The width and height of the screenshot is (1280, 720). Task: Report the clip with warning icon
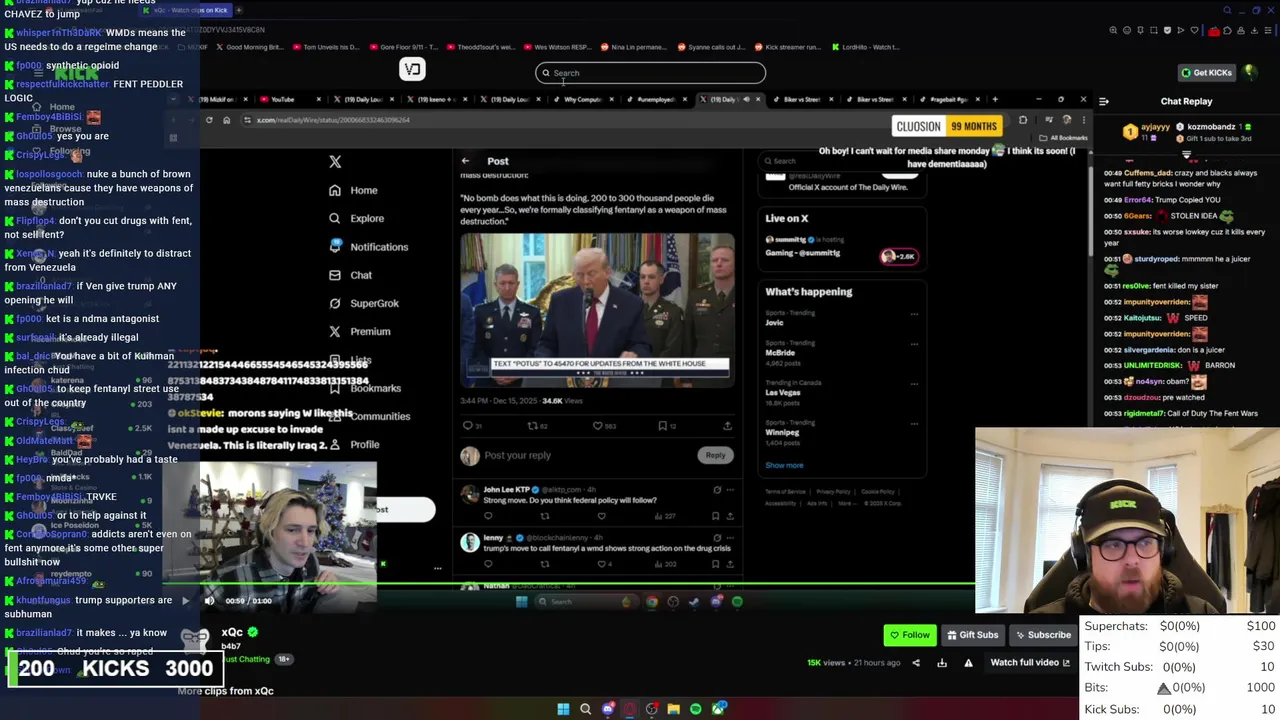point(968,662)
